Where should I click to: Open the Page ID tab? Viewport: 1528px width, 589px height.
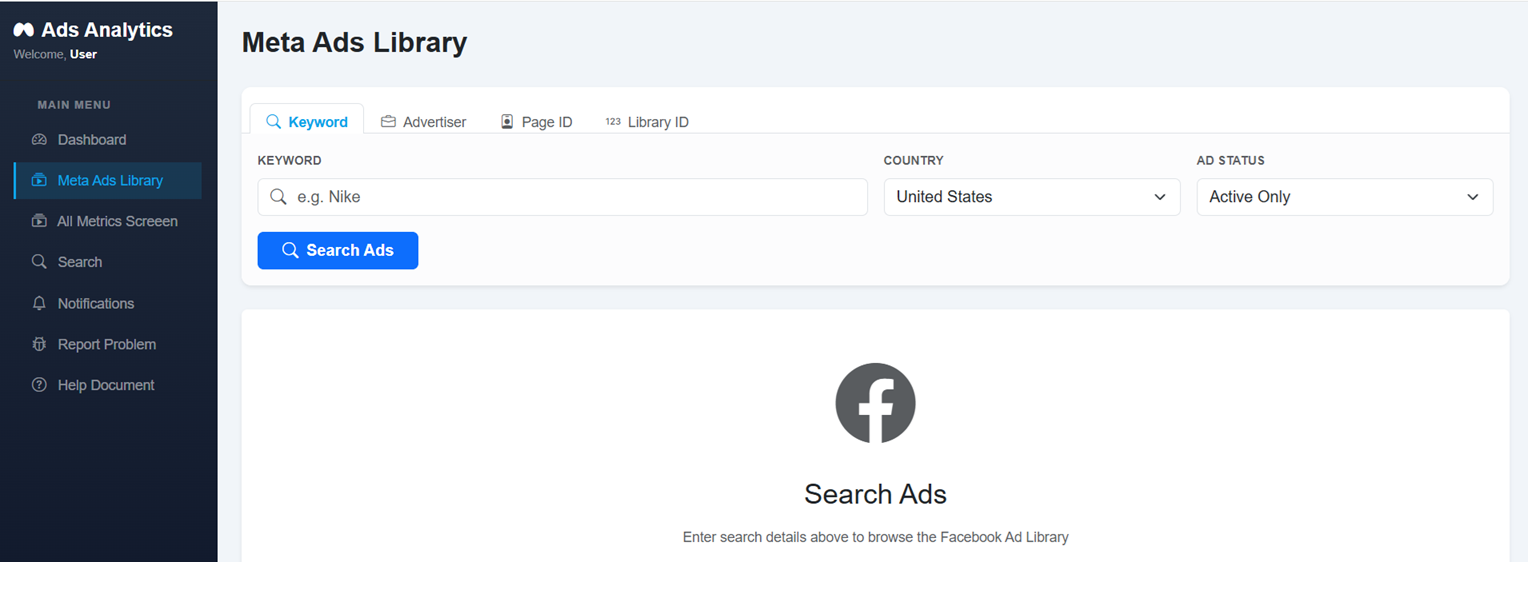[537, 121]
